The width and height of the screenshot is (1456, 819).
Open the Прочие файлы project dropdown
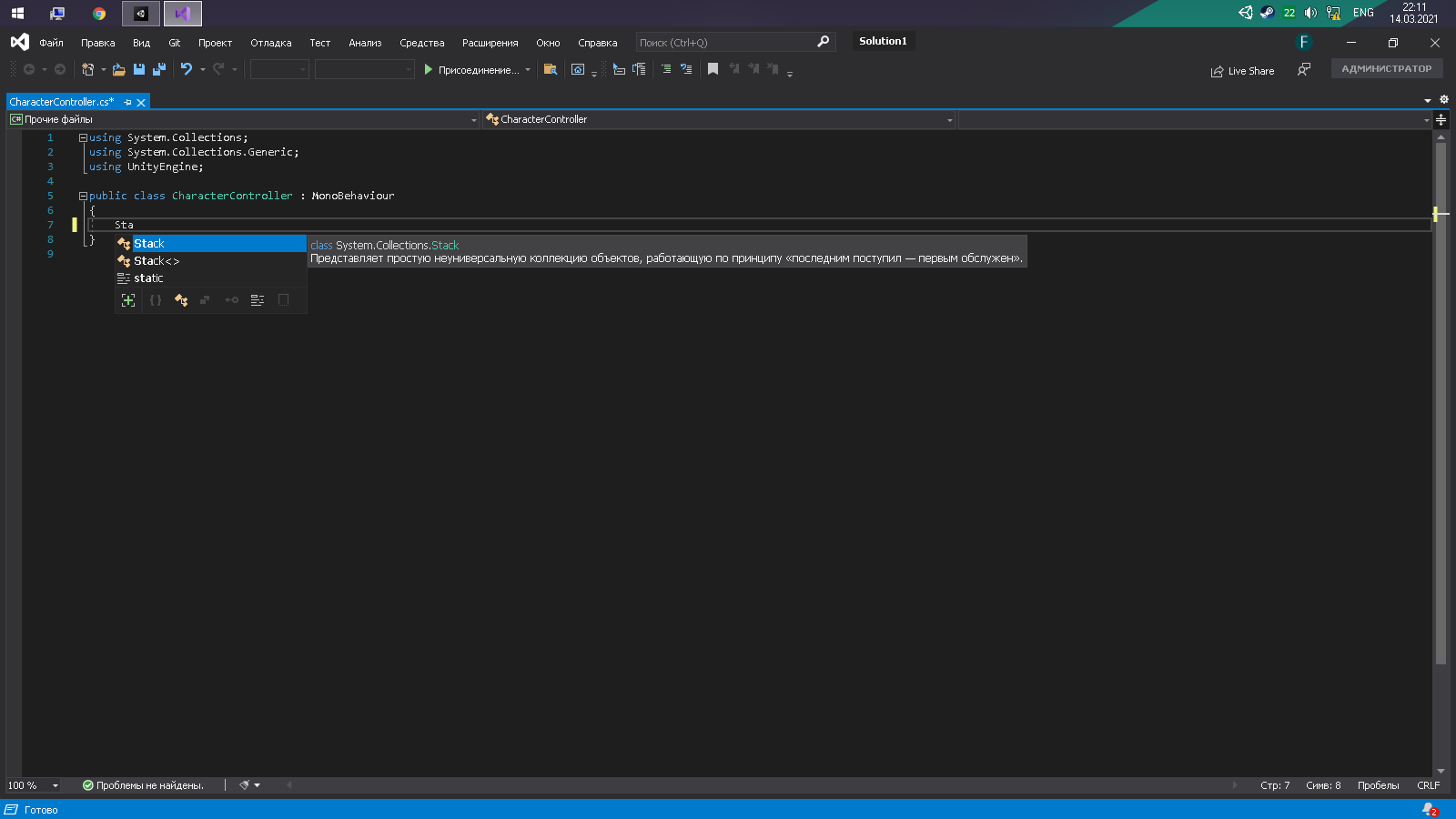243,119
